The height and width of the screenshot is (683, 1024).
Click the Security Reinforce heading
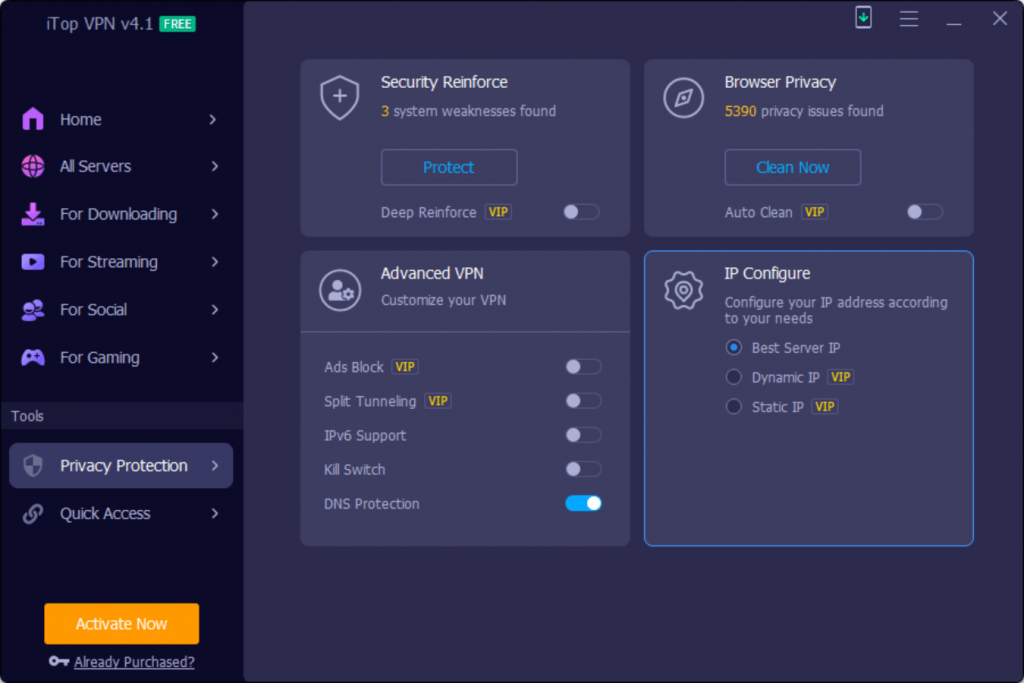444,82
